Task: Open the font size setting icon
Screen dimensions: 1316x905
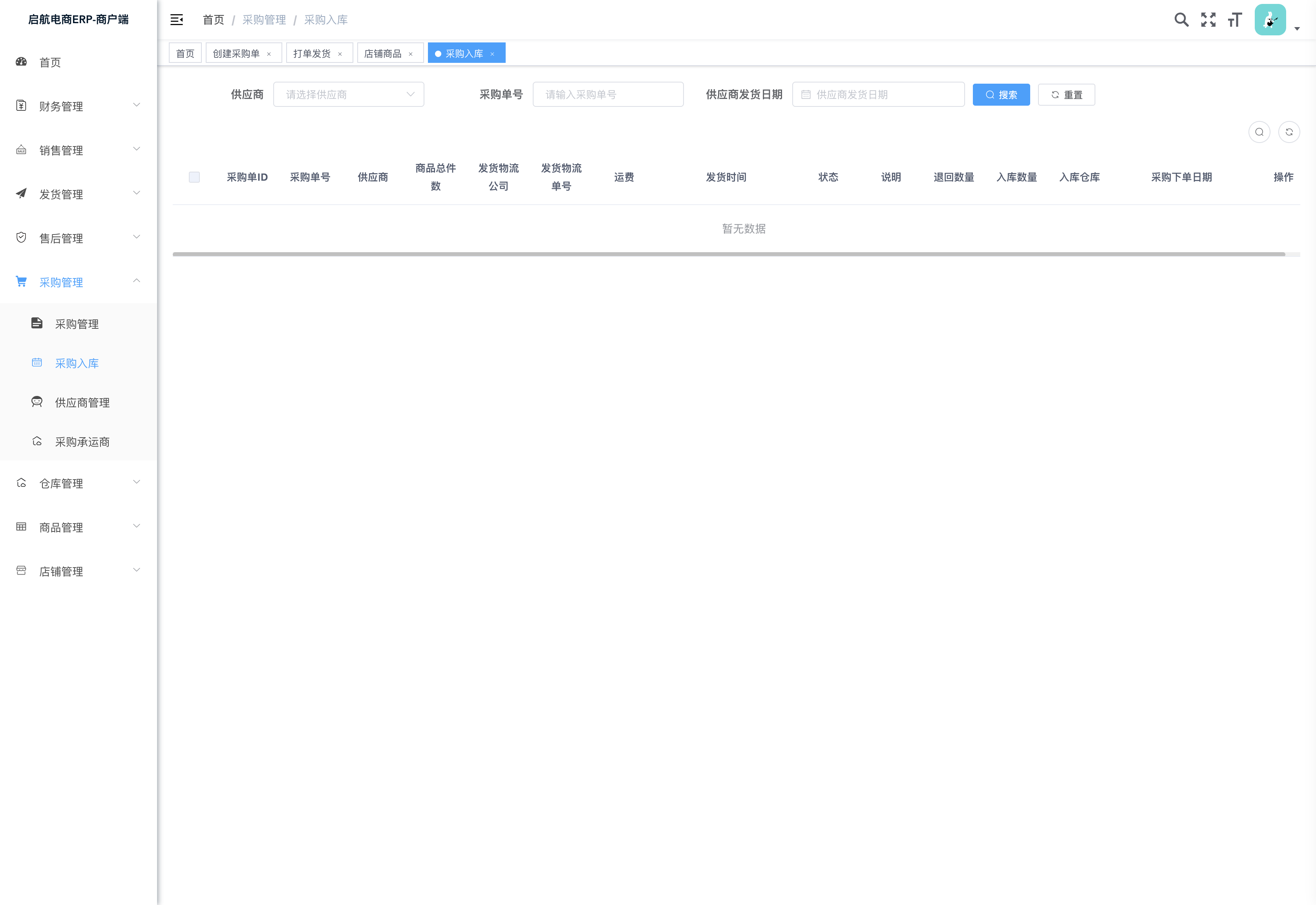Action: [x=1235, y=20]
